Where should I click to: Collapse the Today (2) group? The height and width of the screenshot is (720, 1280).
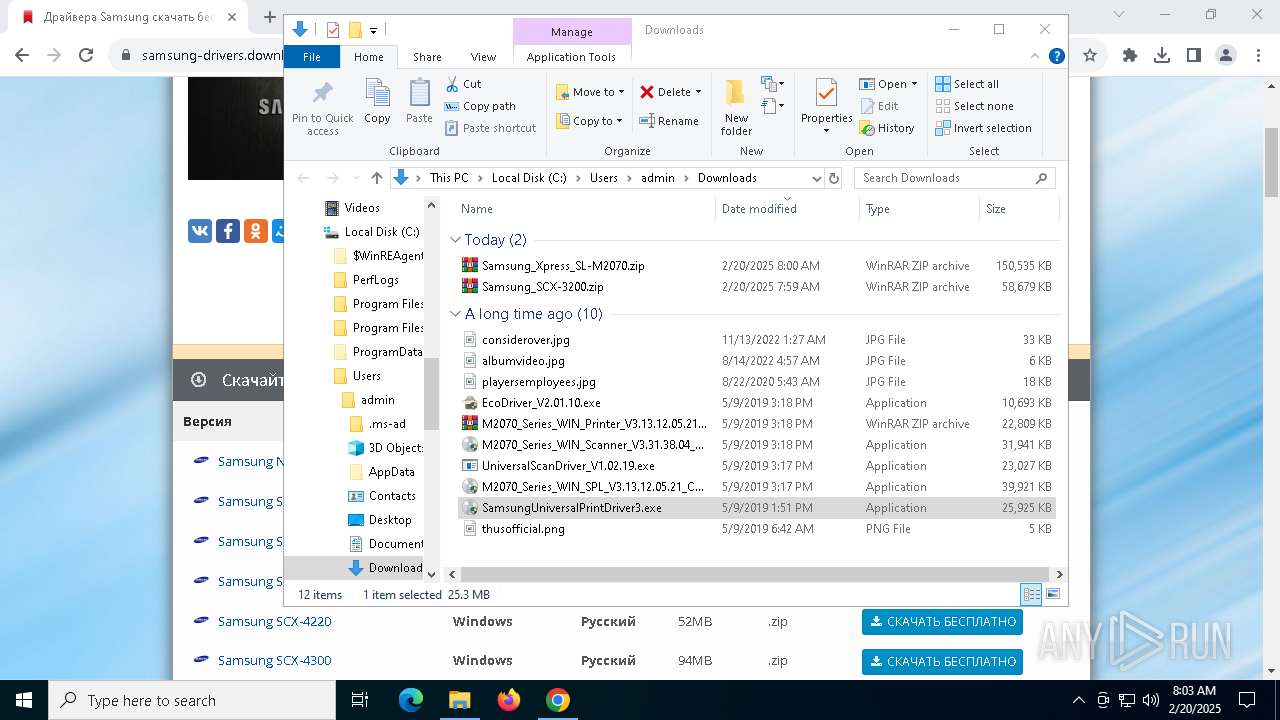pos(456,240)
